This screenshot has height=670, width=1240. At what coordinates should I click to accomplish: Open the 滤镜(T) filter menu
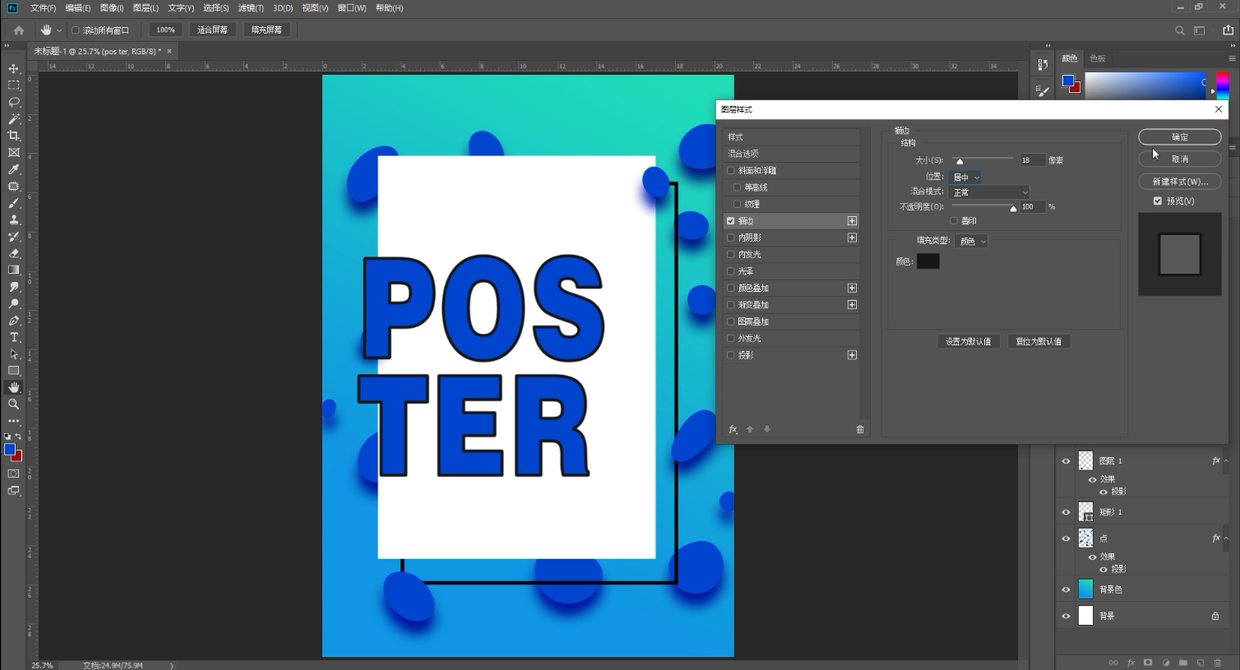(251, 8)
